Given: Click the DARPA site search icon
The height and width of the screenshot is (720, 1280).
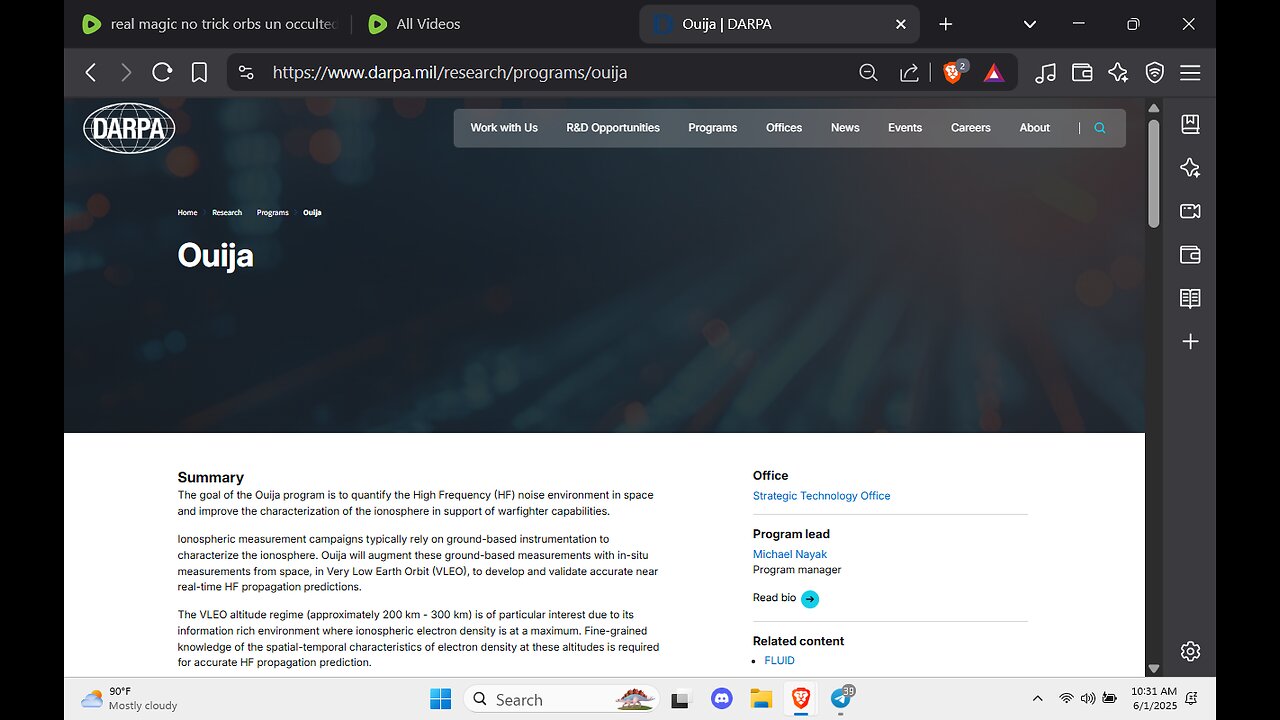Looking at the screenshot, I should pos(1100,128).
